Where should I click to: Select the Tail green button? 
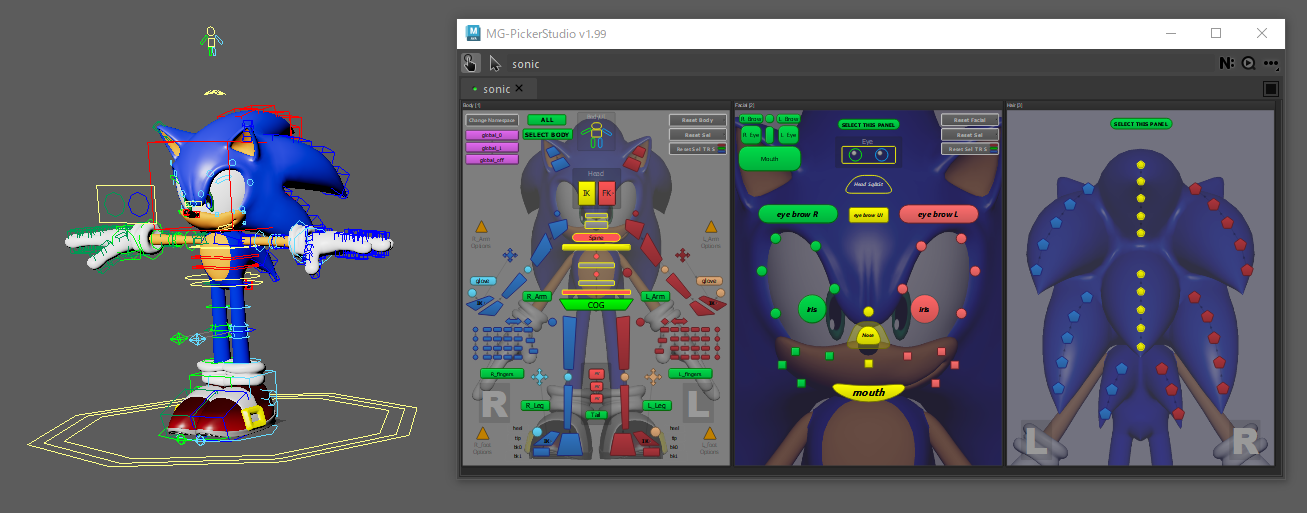coord(596,414)
